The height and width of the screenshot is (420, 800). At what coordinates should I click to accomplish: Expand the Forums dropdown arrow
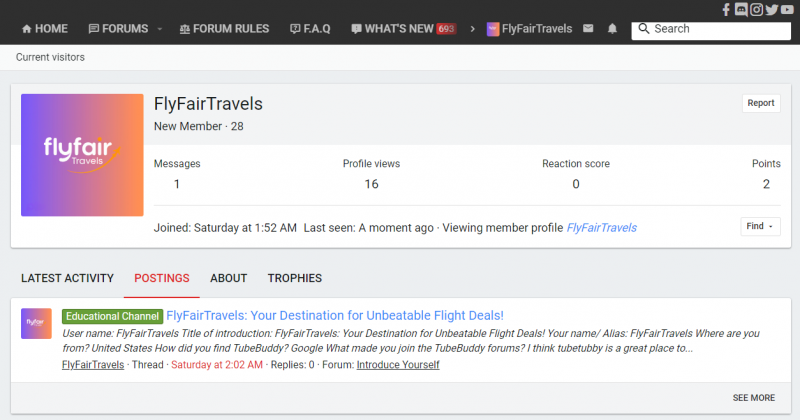(x=160, y=29)
